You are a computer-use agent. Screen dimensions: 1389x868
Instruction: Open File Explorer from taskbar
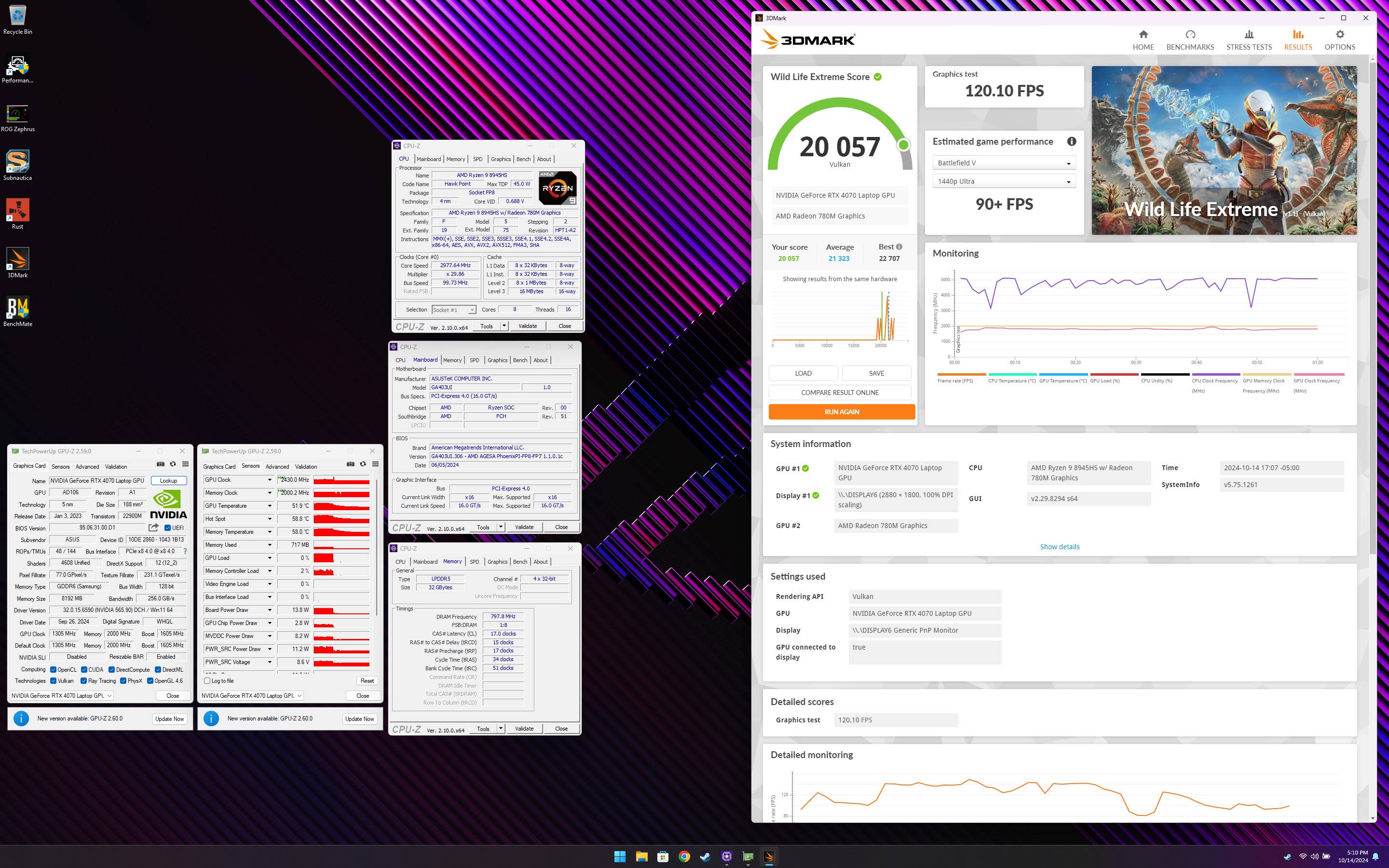click(x=641, y=856)
